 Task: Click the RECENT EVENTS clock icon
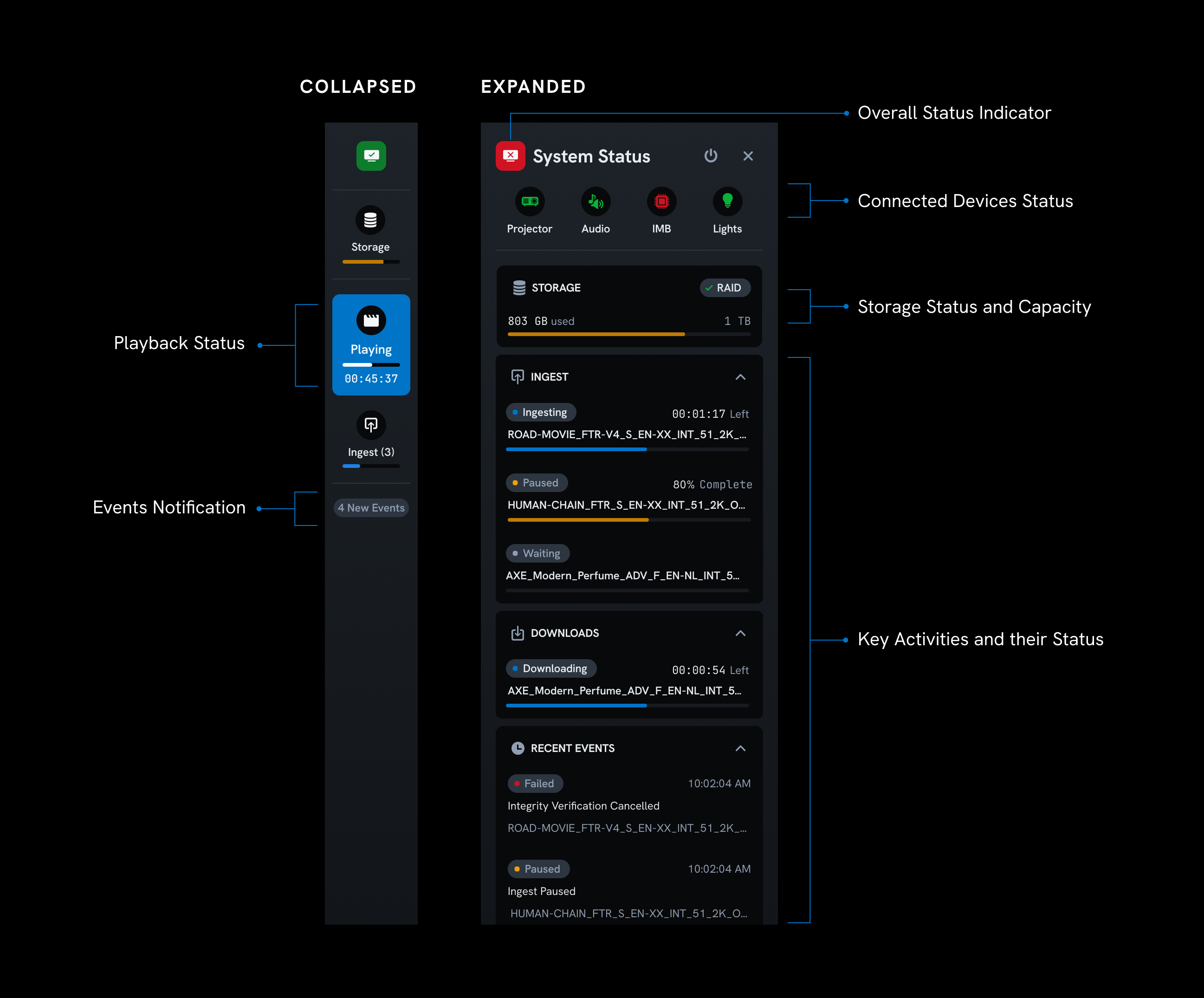[518, 748]
